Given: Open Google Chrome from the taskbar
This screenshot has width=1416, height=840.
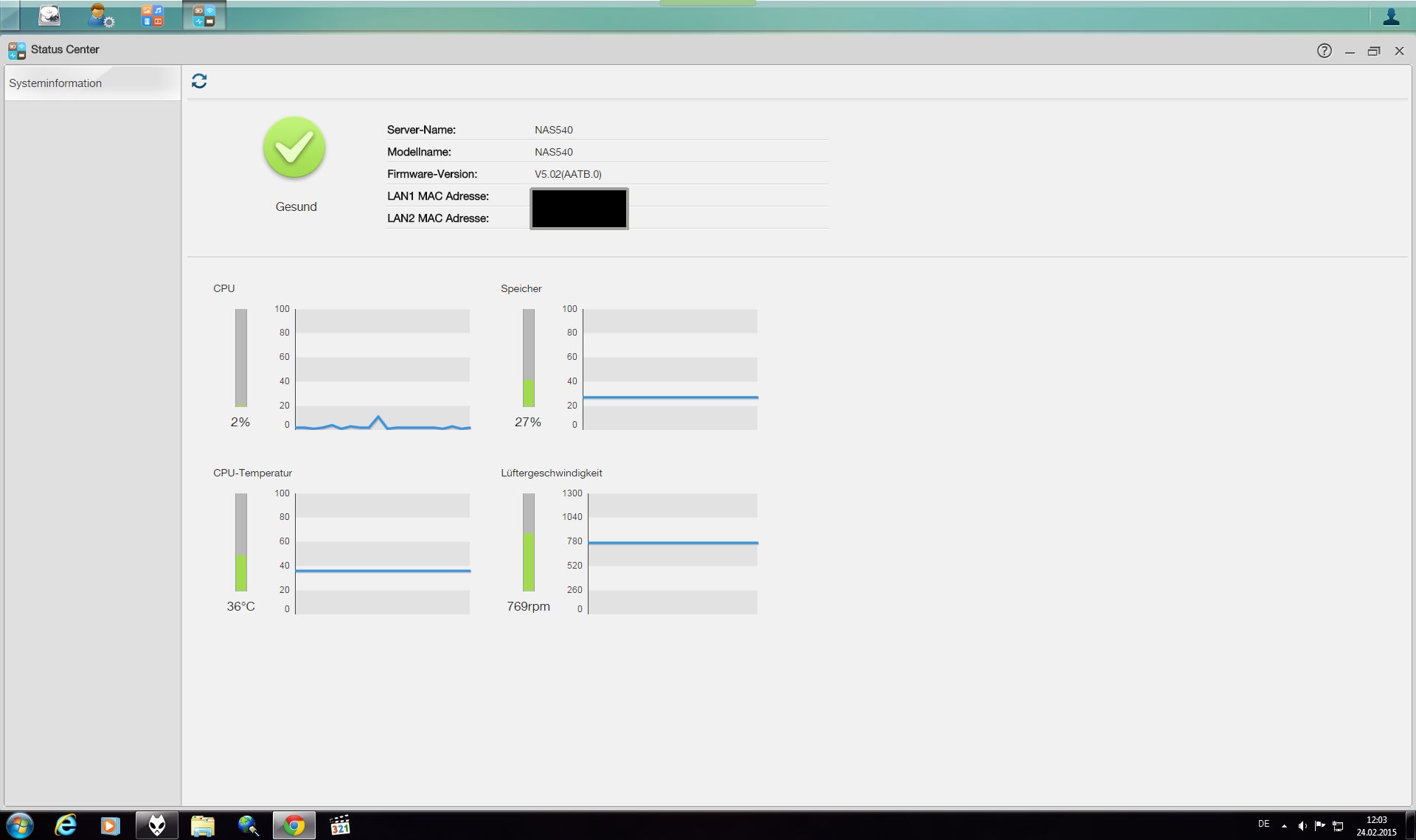Looking at the screenshot, I should coord(294,825).
